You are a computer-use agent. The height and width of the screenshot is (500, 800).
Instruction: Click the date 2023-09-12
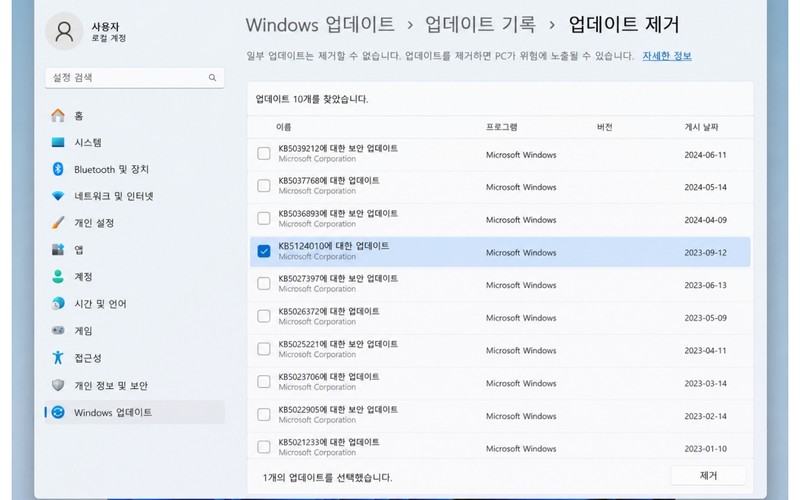pos(705,253)
